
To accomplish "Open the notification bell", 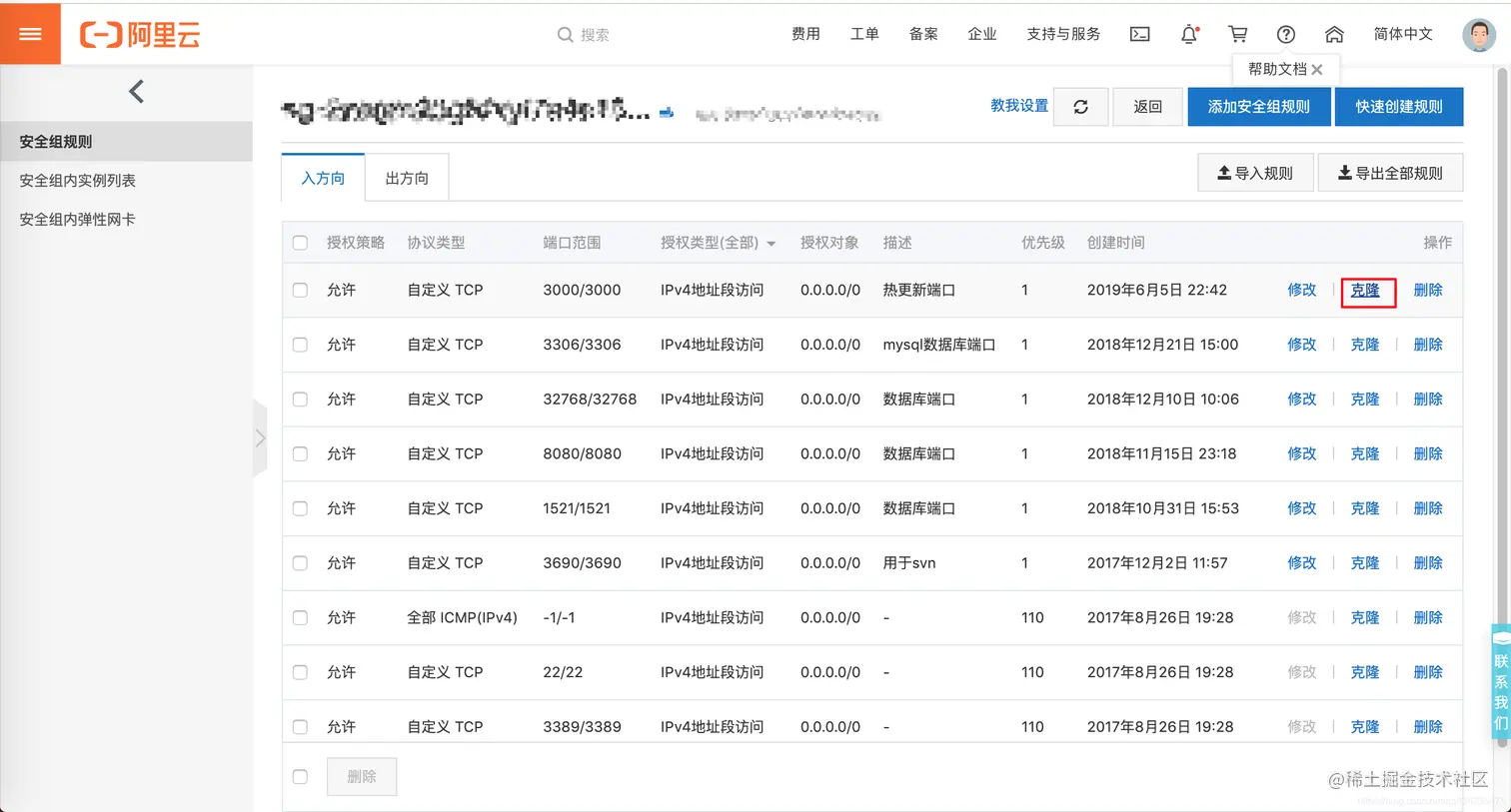I will [x=1189, y=34].
